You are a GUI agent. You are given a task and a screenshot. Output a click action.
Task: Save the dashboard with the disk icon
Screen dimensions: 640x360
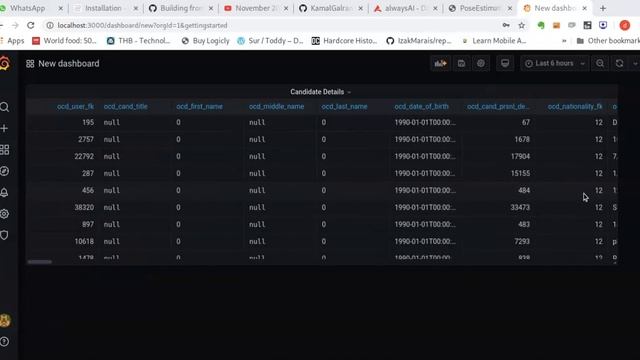click(x=461, y=64)
